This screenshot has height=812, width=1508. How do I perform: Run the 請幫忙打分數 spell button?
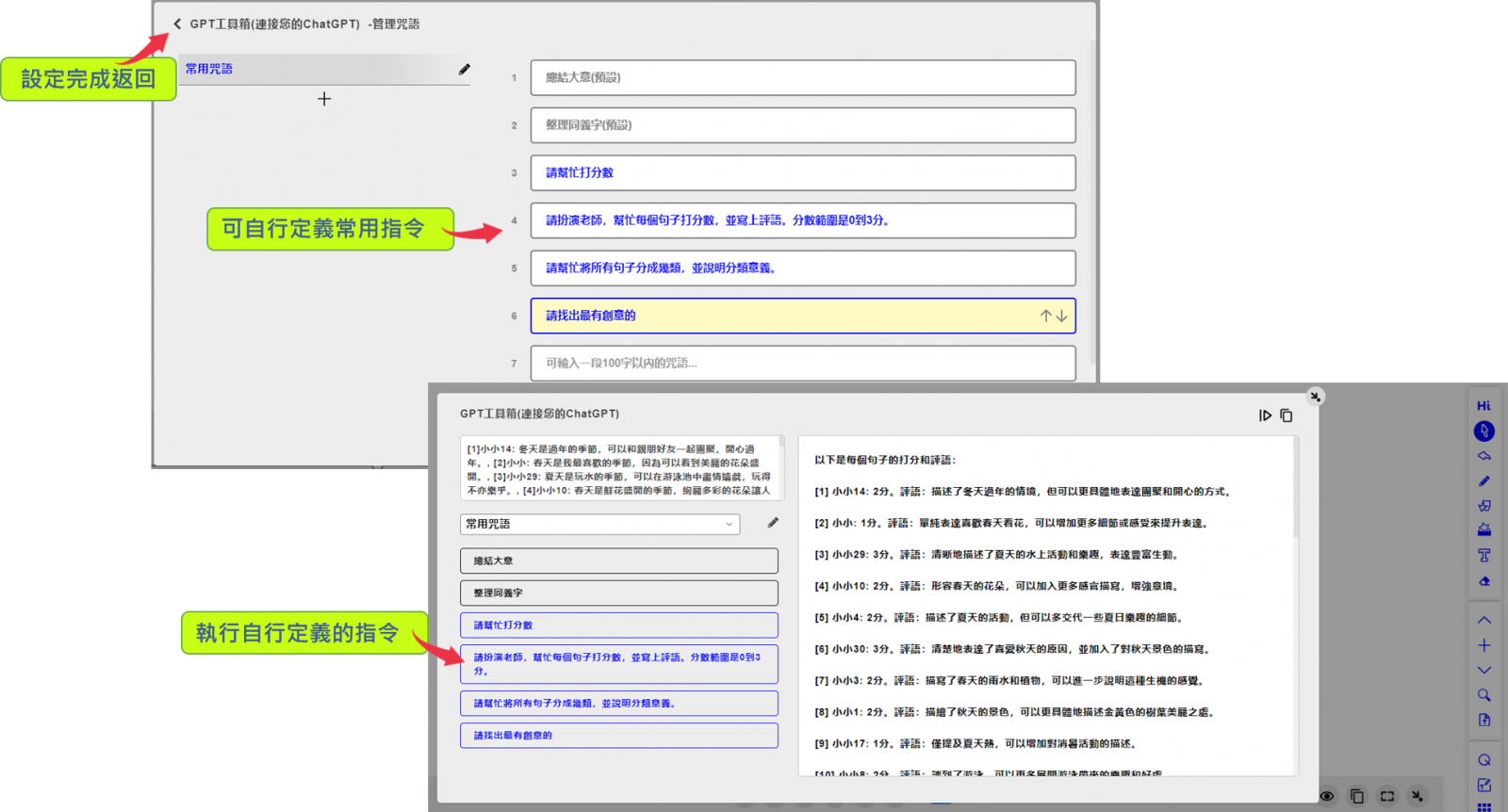619,625
